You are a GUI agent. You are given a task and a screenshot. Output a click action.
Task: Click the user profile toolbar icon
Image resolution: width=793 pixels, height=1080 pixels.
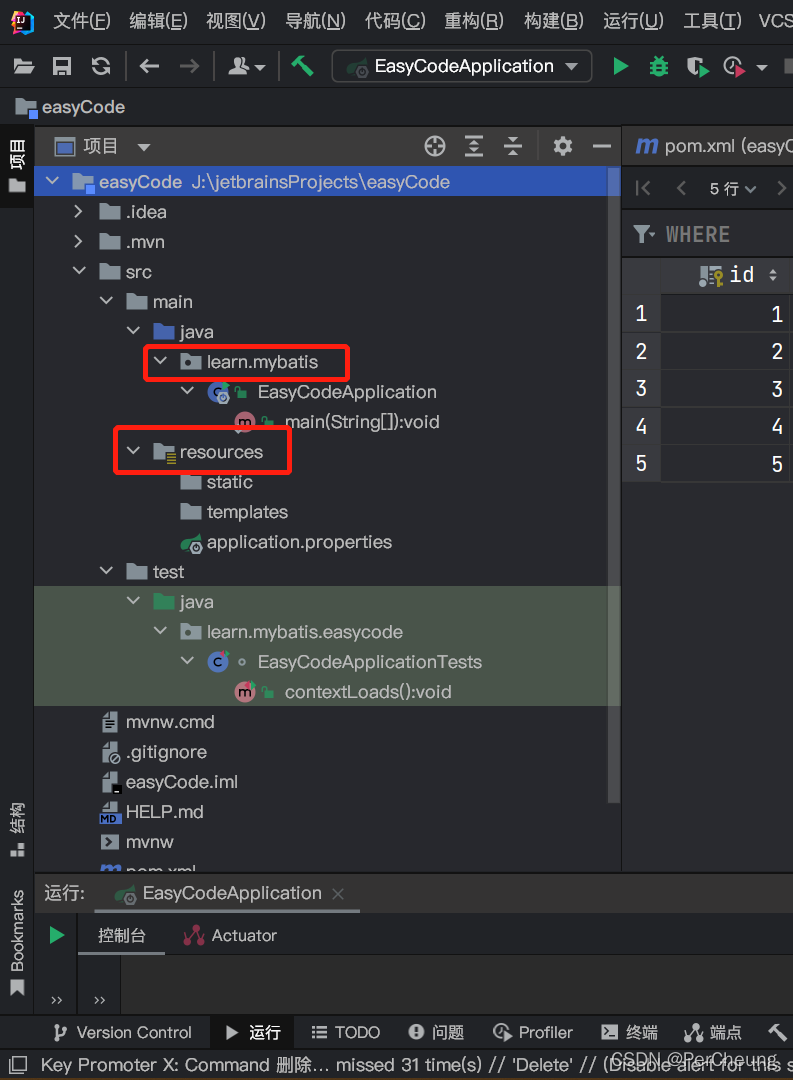tap(246, 66)
